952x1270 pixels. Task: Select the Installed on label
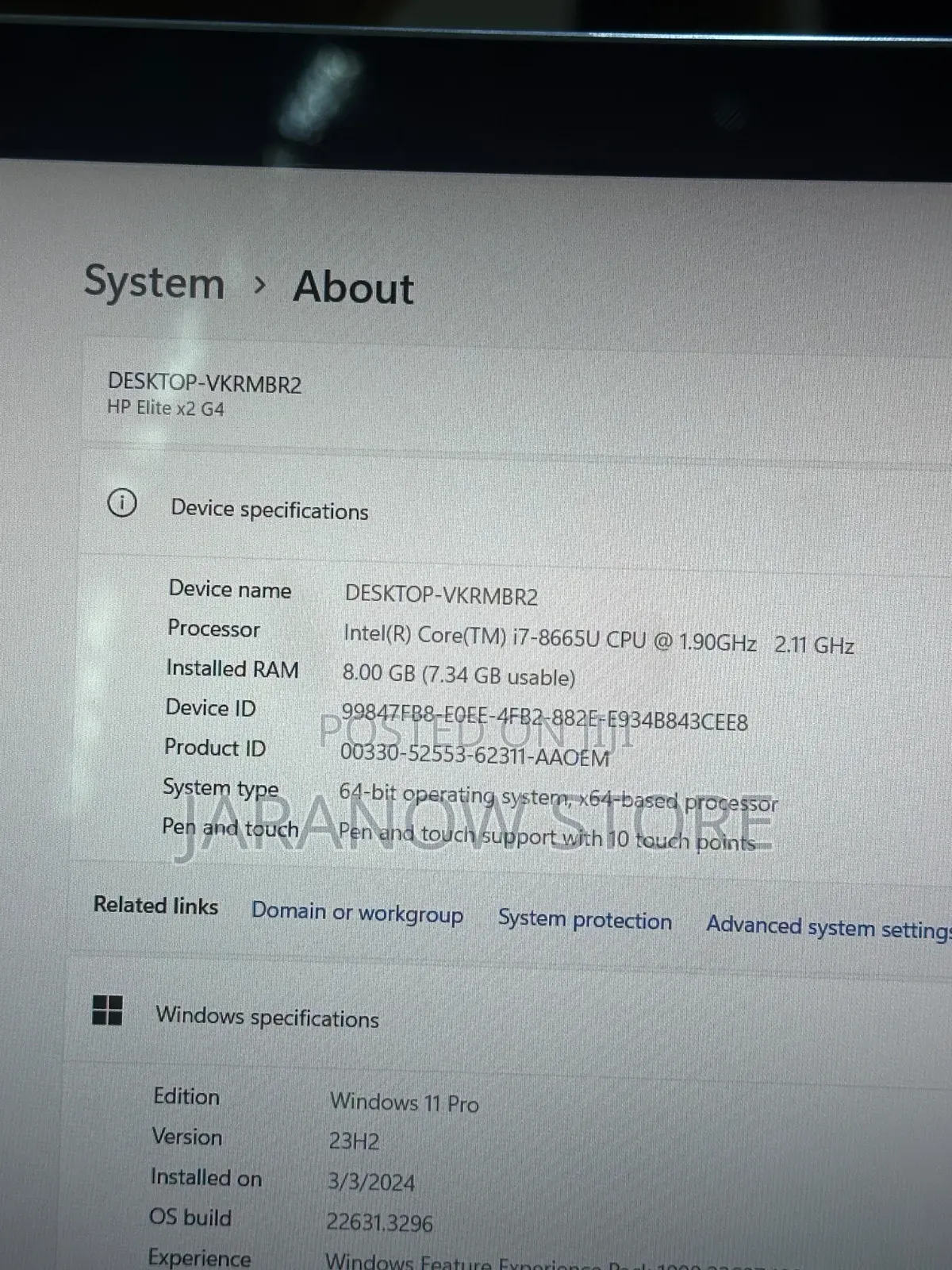tap(206, 1177)
